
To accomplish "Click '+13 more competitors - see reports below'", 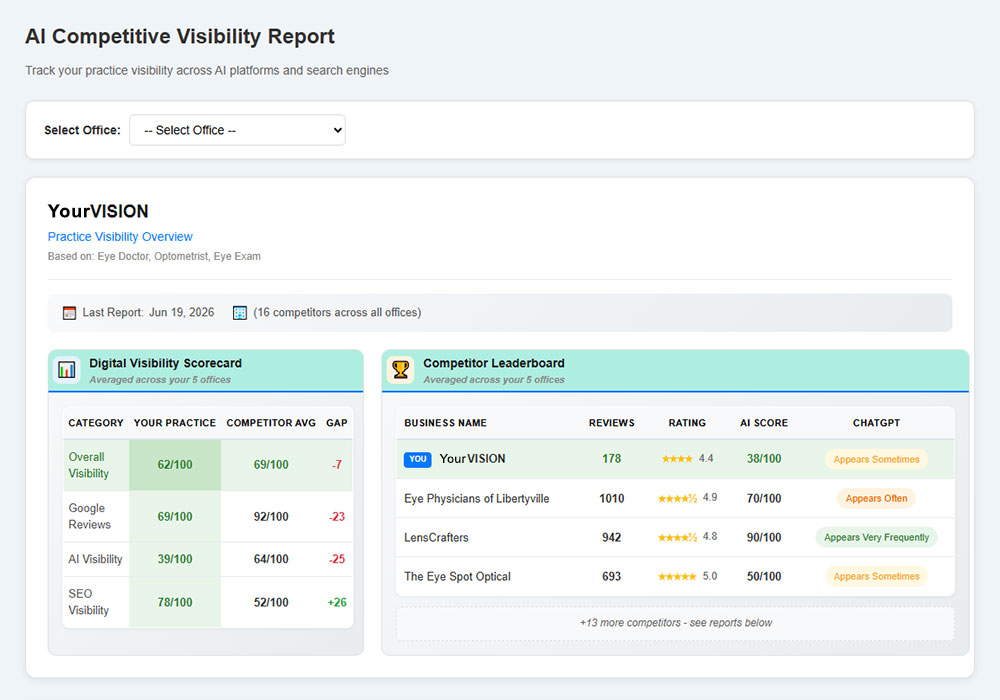I will click(675, 623).
